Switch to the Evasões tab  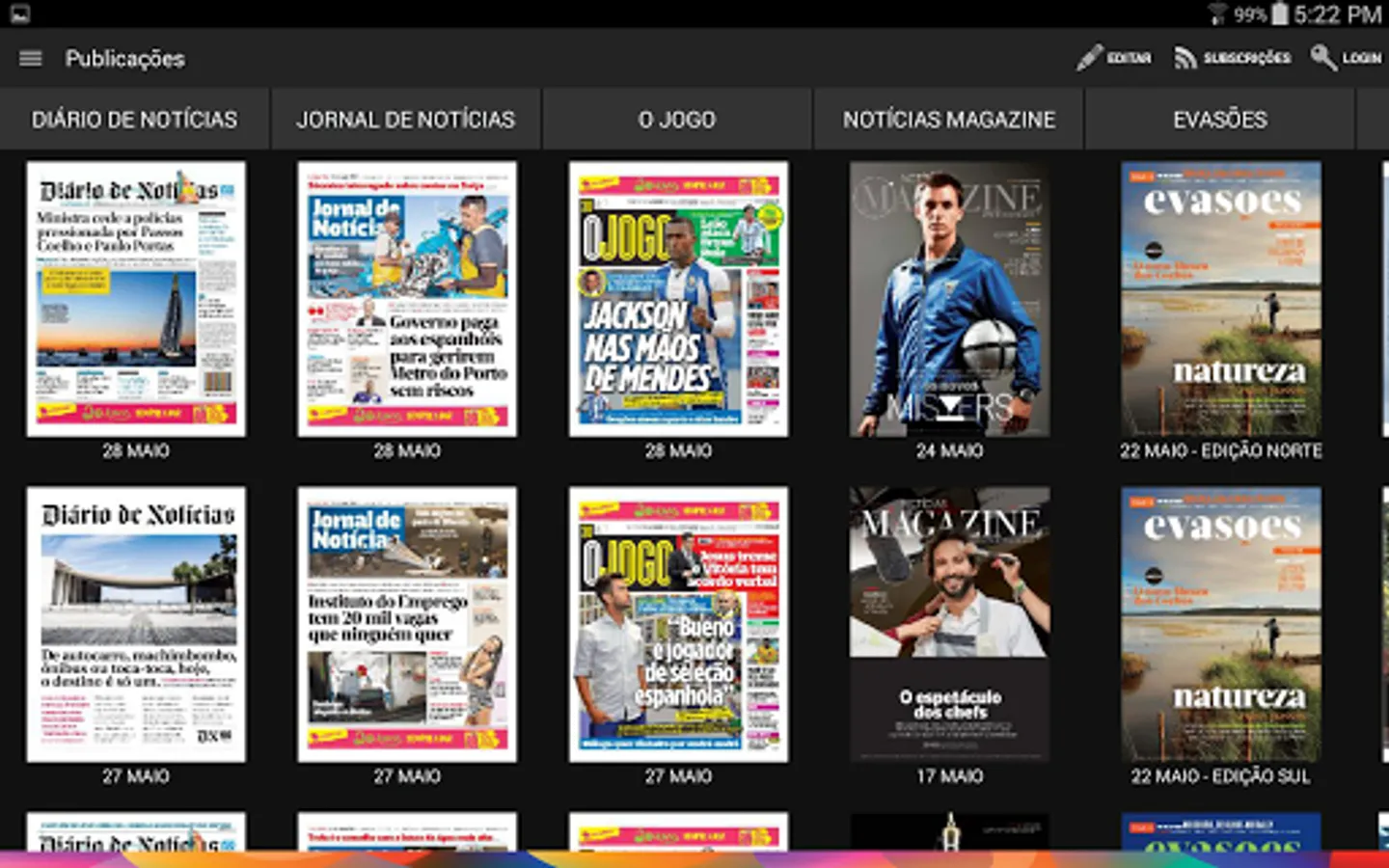tap(1220, 120)
